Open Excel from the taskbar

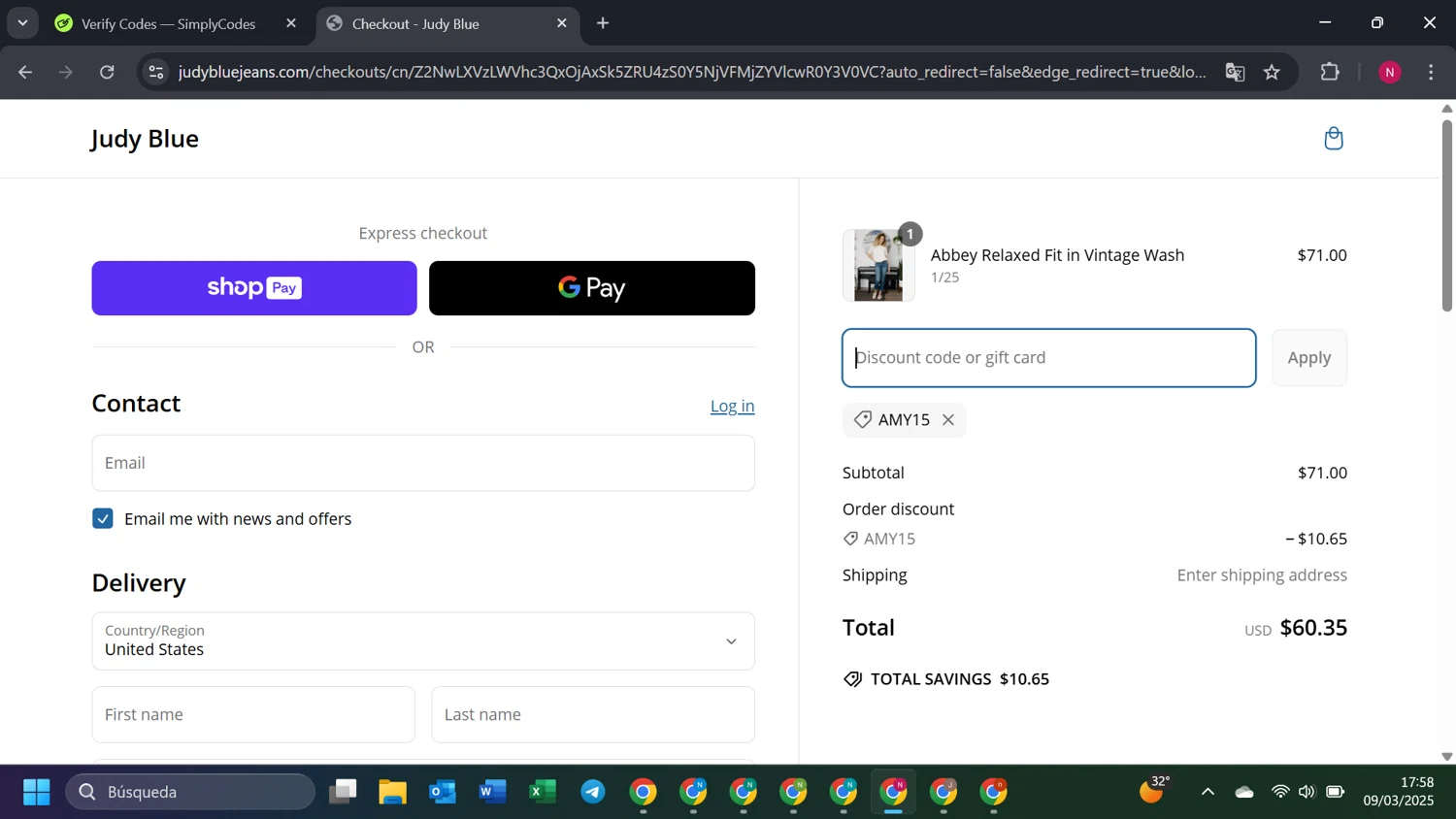click(543, 793)
